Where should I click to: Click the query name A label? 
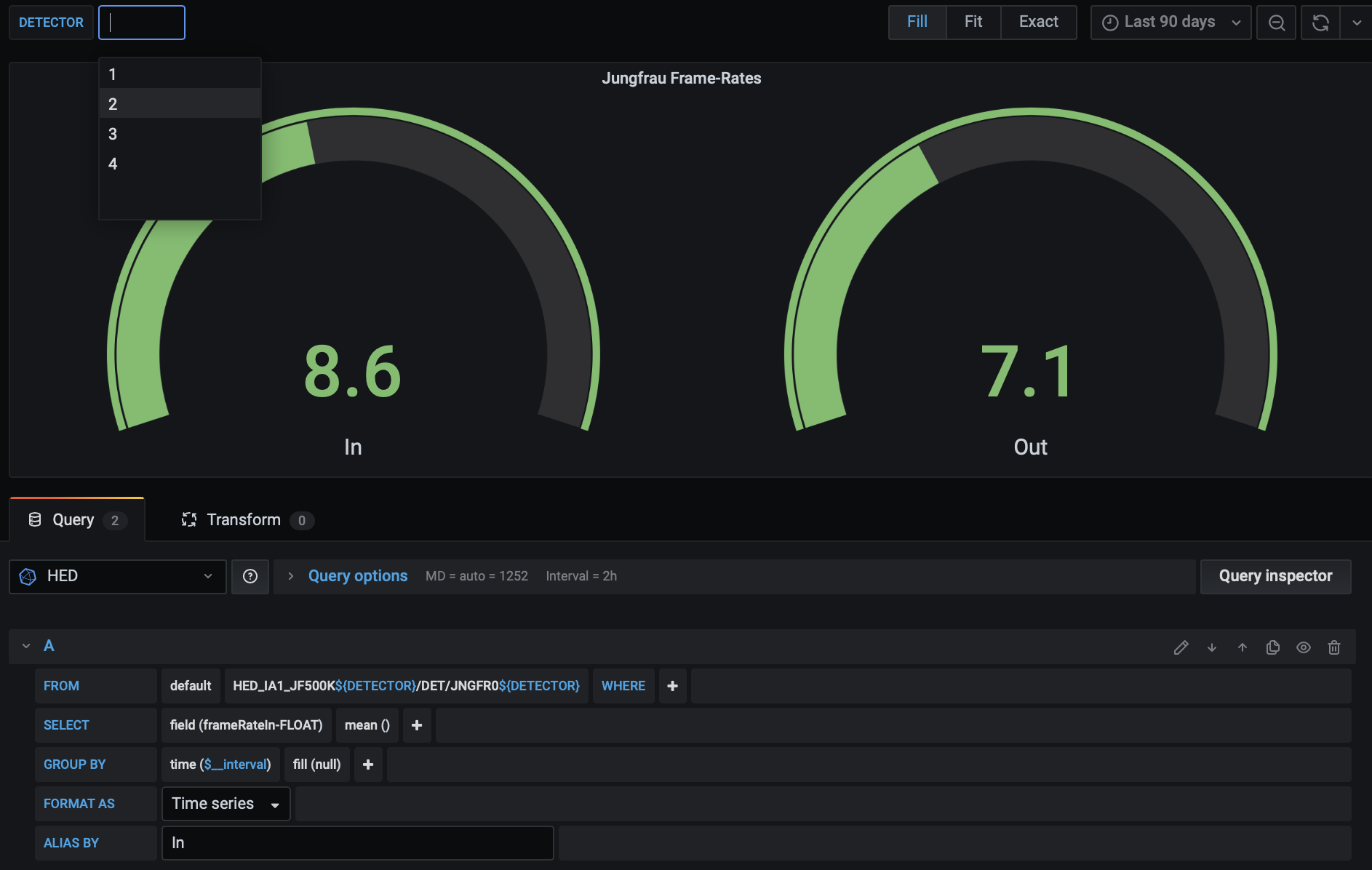pyautogui.click(x=49, y=646)
